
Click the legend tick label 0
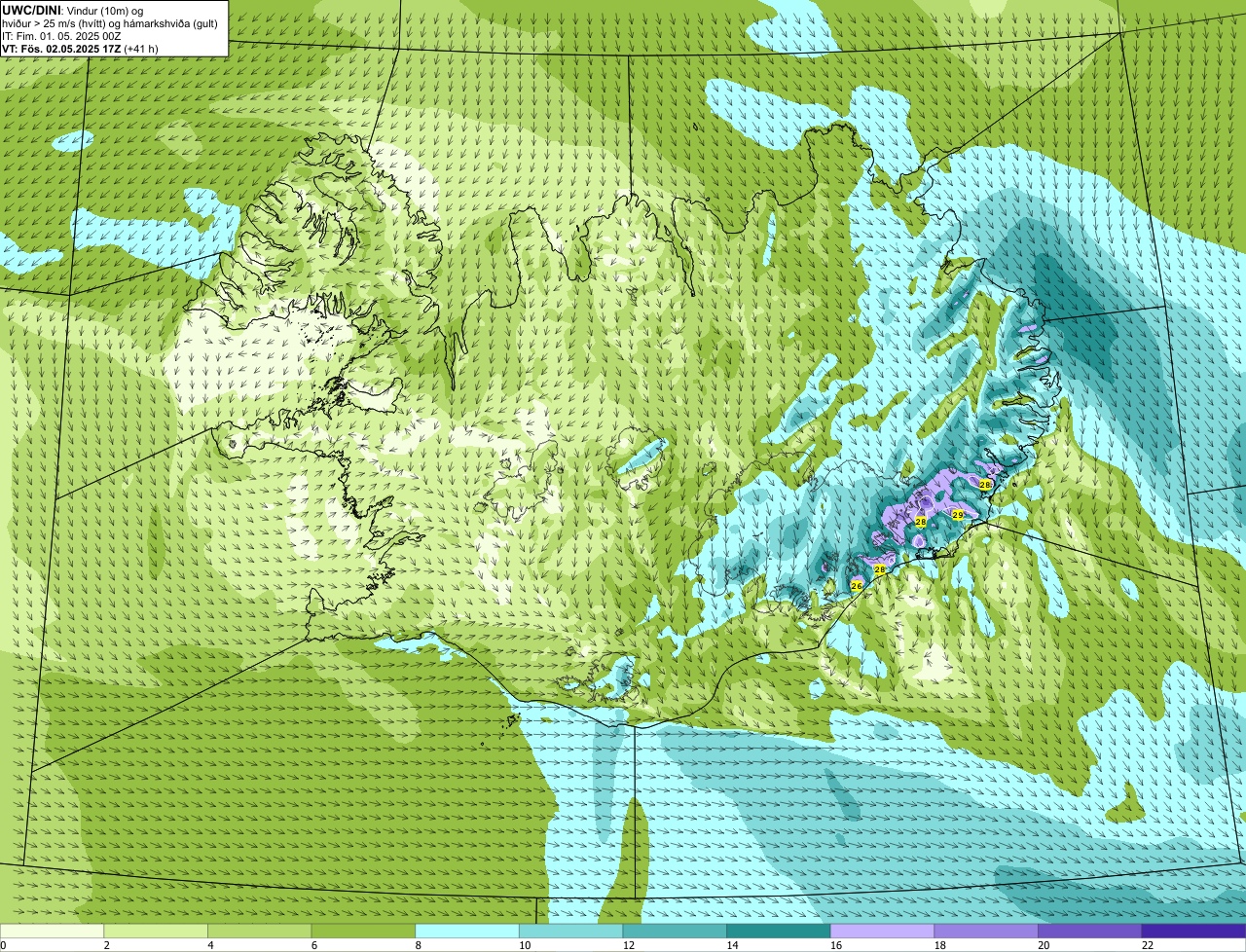(x=3, y=945)
